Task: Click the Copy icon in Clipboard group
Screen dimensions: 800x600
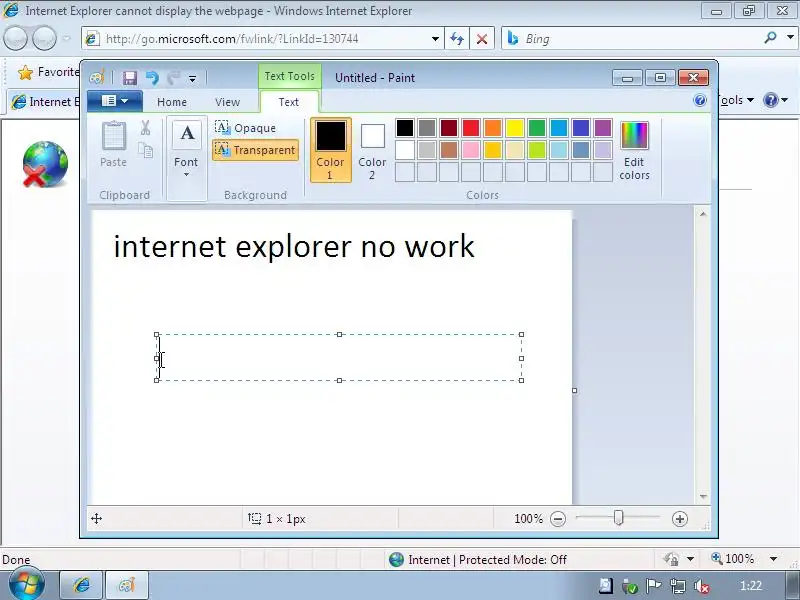Action: pos(146,150)
